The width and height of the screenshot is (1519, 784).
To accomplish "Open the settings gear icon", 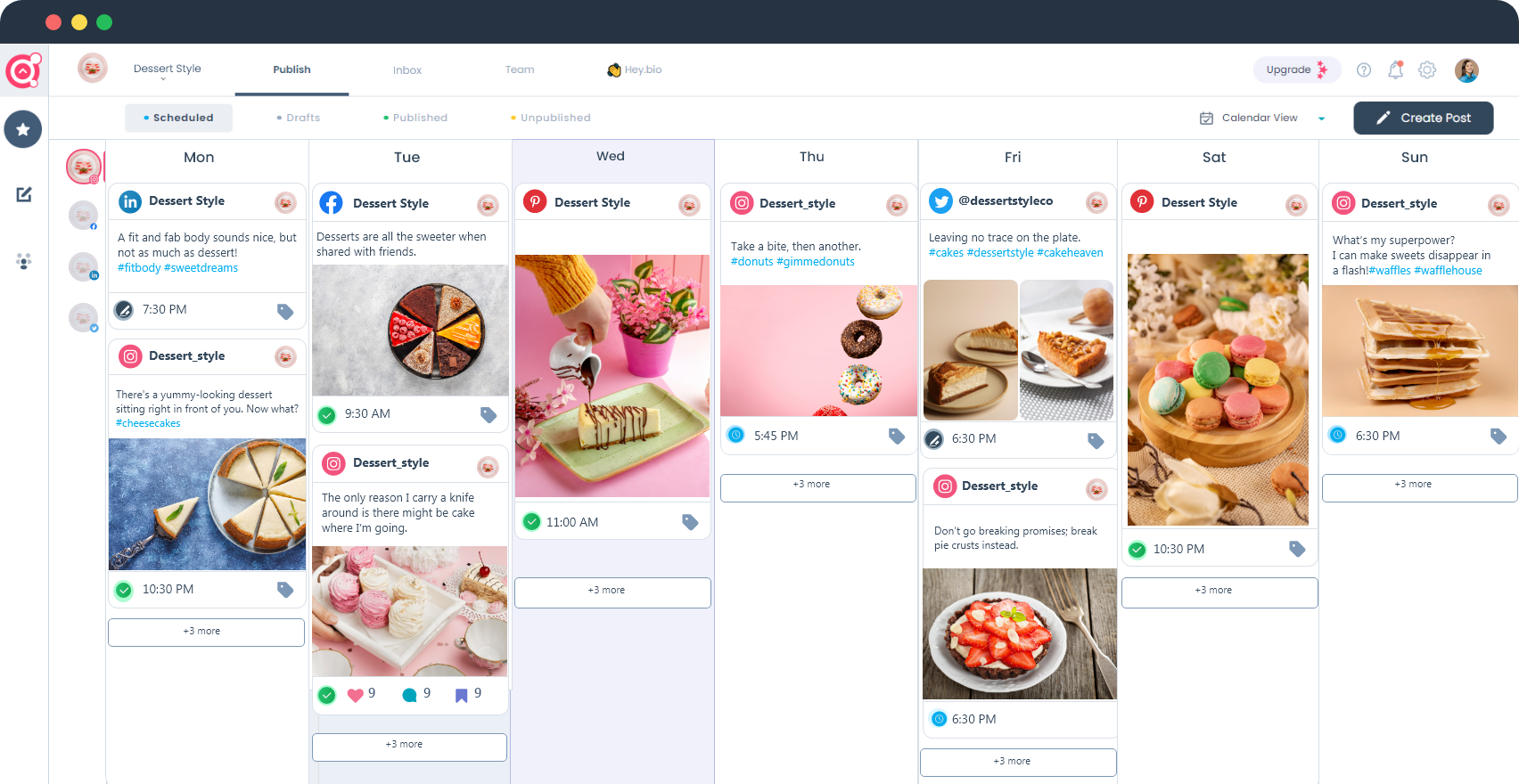I will (x=1427, y=69).
